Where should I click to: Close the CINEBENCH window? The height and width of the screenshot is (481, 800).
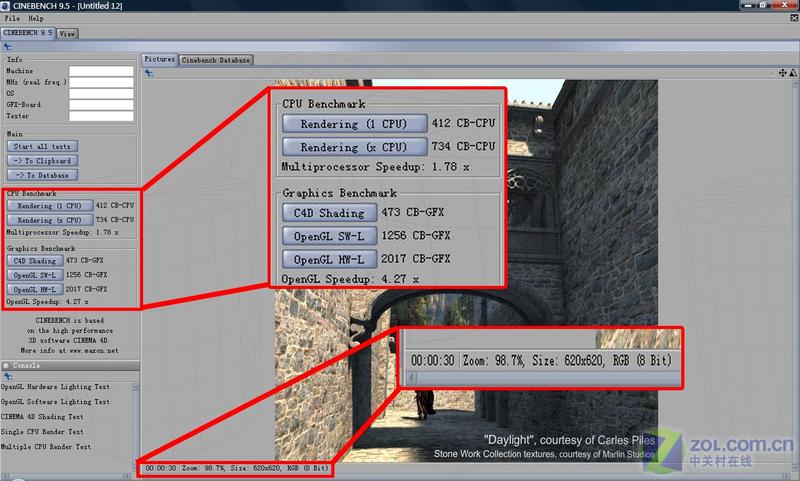pos(785,5)
